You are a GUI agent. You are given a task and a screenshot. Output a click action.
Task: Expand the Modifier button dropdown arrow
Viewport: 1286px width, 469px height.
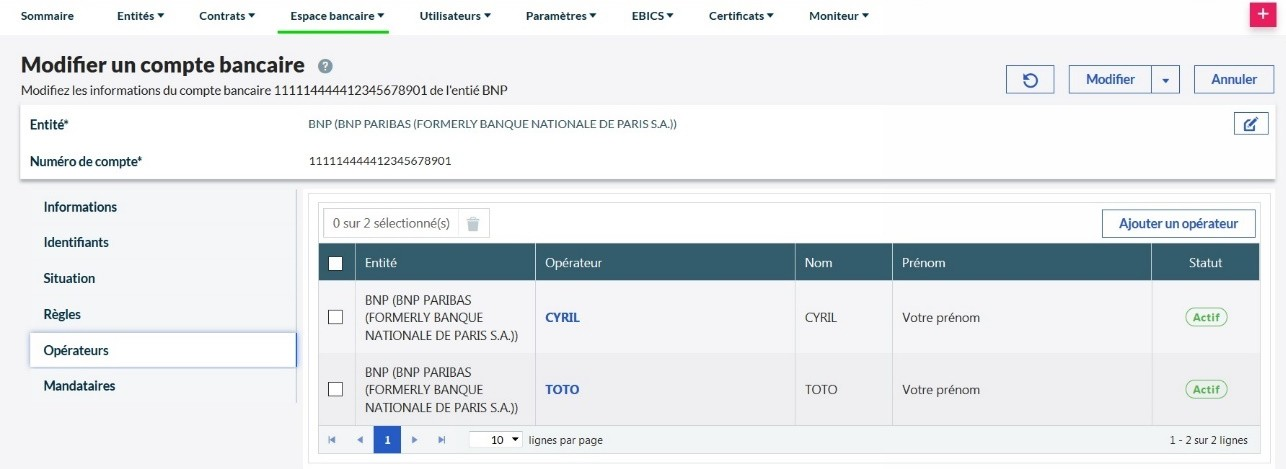(1166, 80)
